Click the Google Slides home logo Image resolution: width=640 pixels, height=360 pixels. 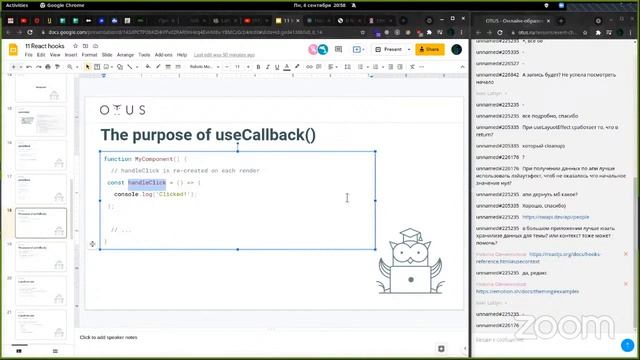click(13, 49)
